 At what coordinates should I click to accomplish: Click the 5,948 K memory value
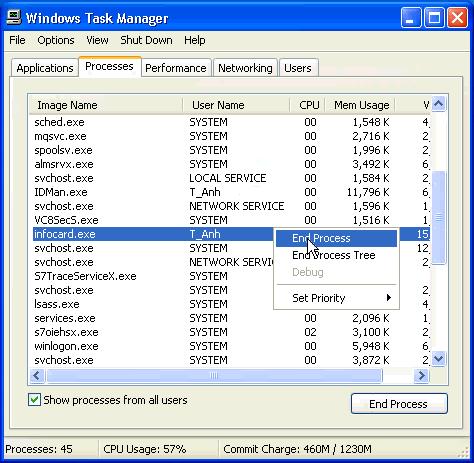[x=371, y=346]
